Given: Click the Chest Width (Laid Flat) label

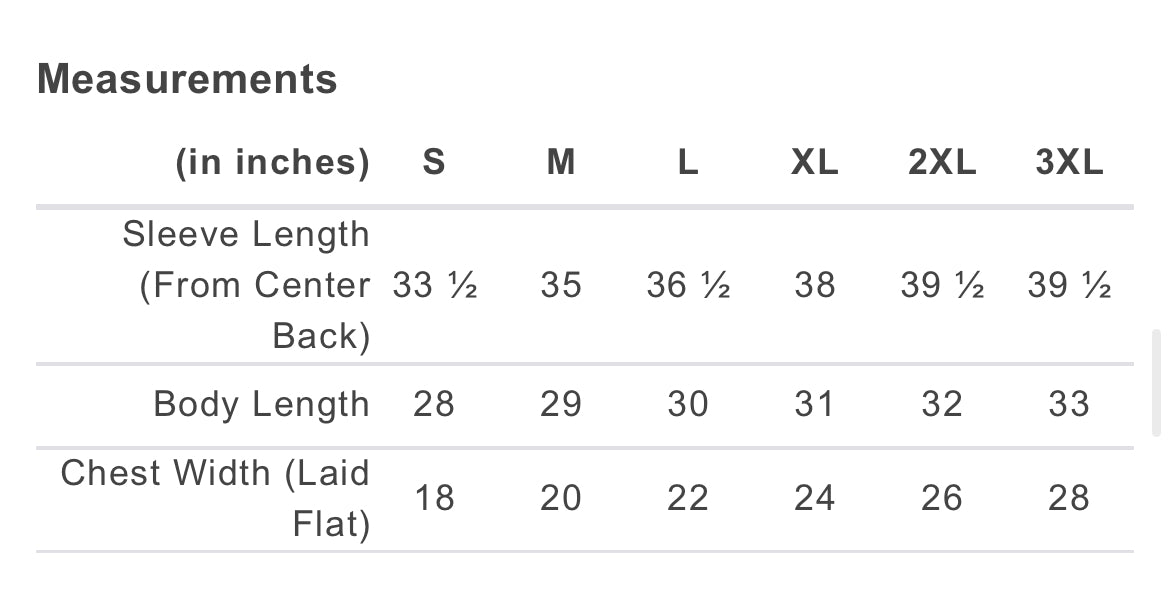Looking at the screenshot, I should [x=216, y=498].
